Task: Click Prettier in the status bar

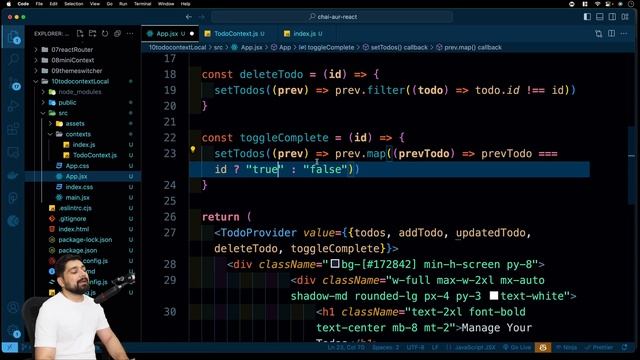Action: click(x=599, y=347)
